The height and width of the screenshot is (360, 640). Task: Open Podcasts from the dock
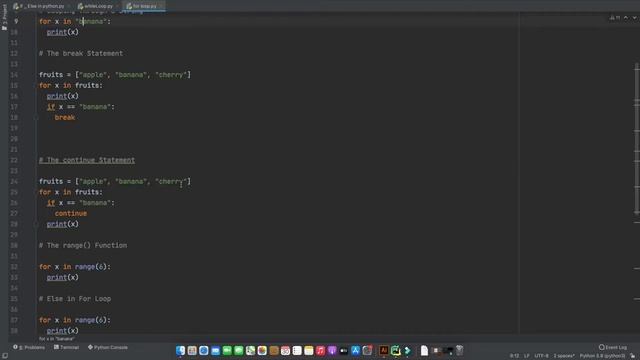pyautogui.click(x=332, y=350)
